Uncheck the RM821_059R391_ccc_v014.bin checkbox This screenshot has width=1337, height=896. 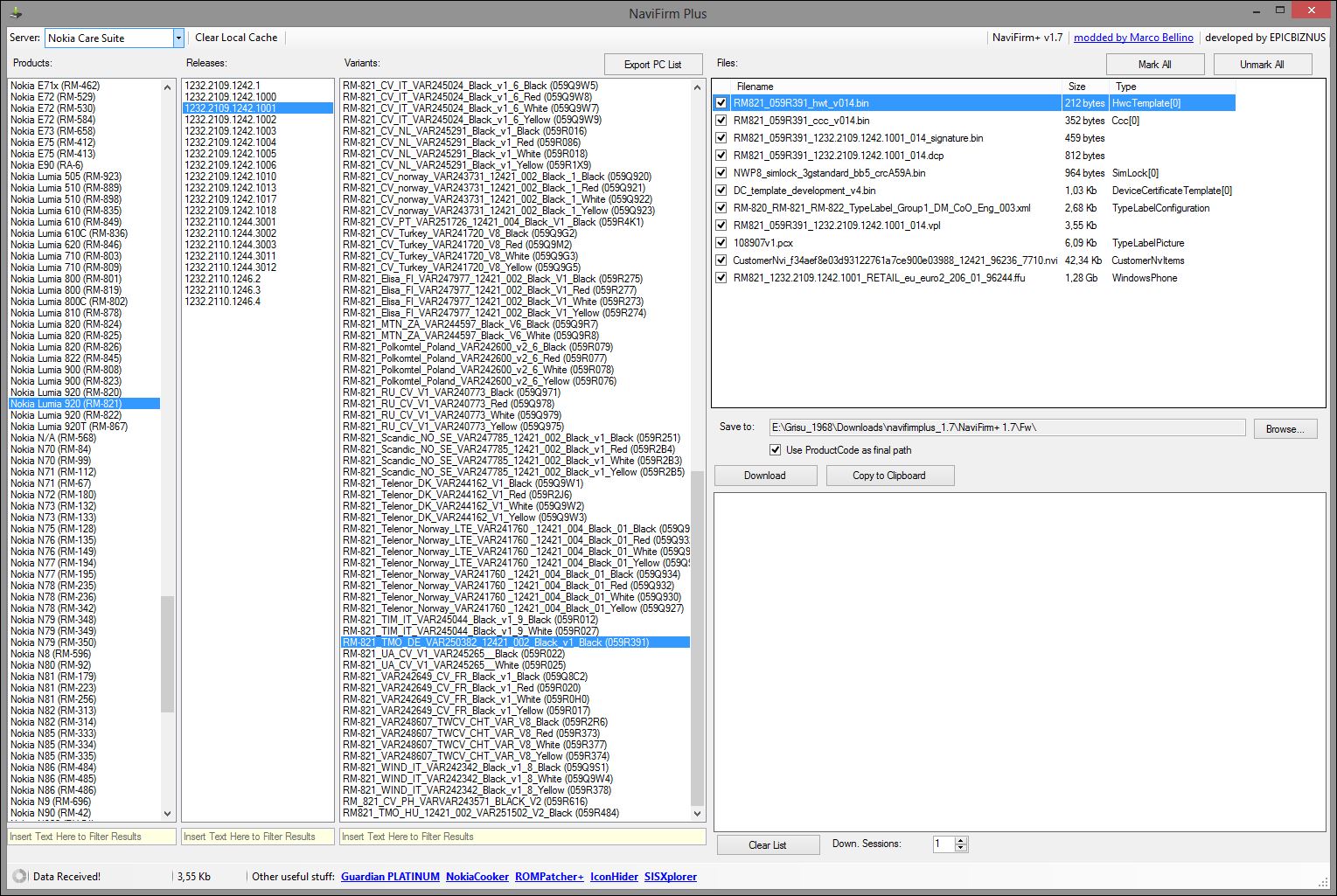click(721, 121)
